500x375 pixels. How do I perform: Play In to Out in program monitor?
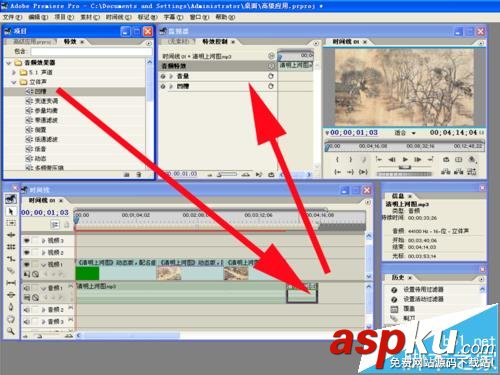(363, 172)
